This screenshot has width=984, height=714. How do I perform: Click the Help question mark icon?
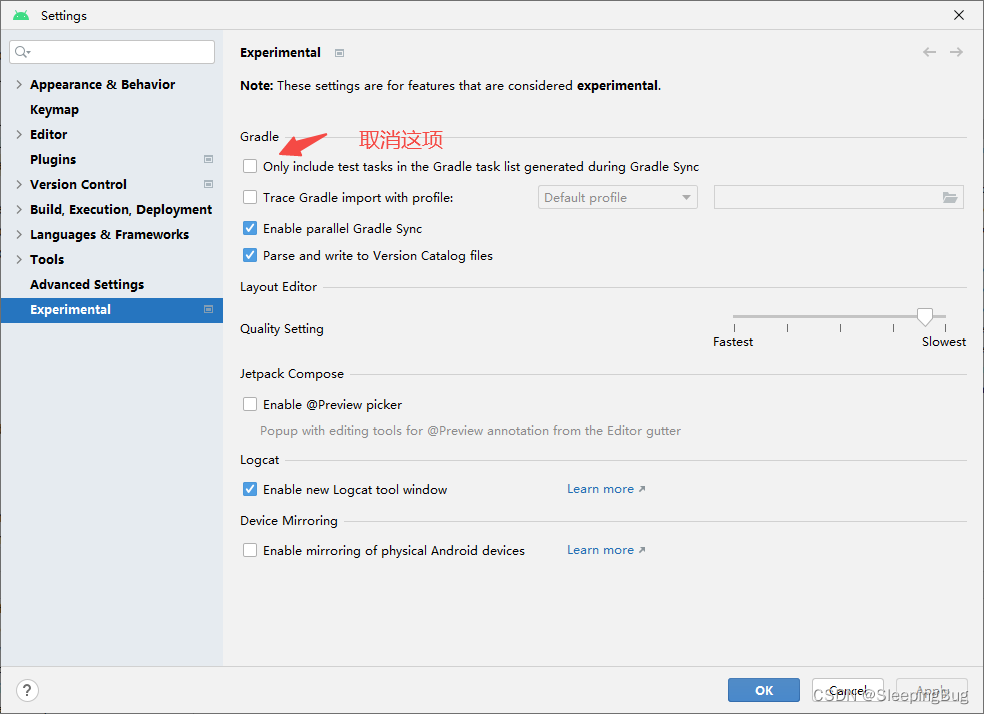click(x=26, y=690)
